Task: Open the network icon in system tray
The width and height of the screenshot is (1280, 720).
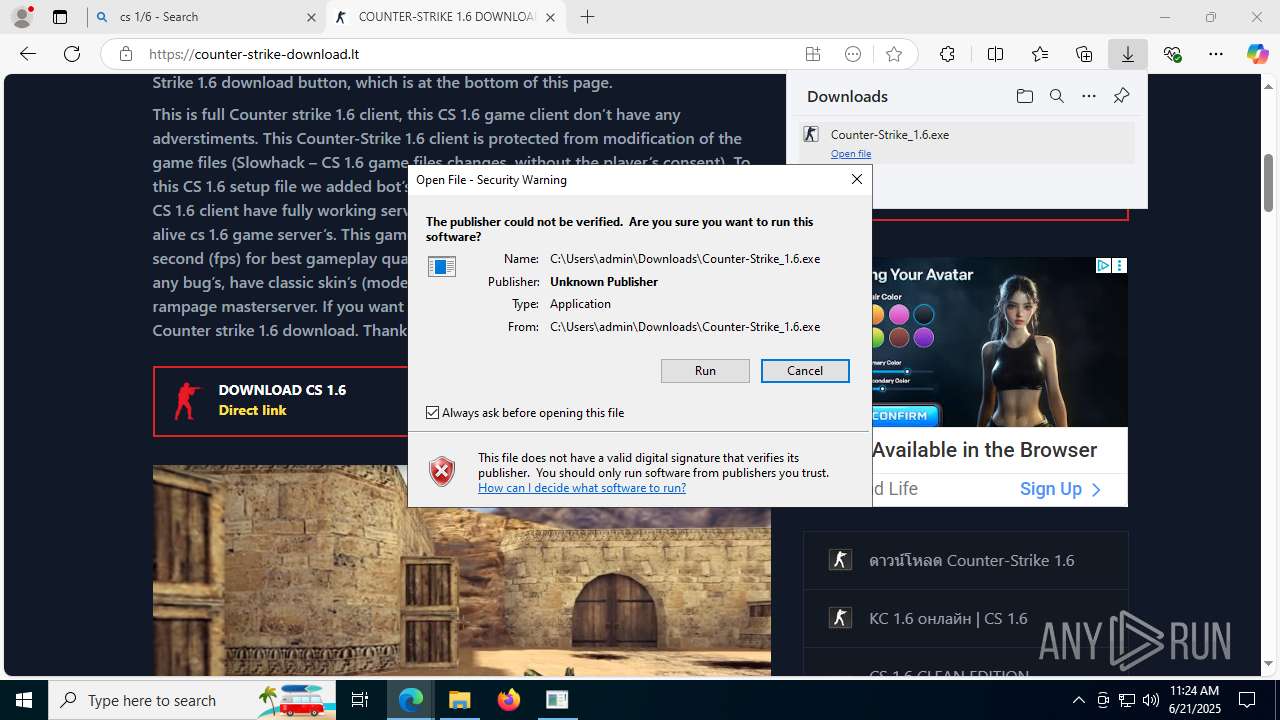Action: point(1127,700)
